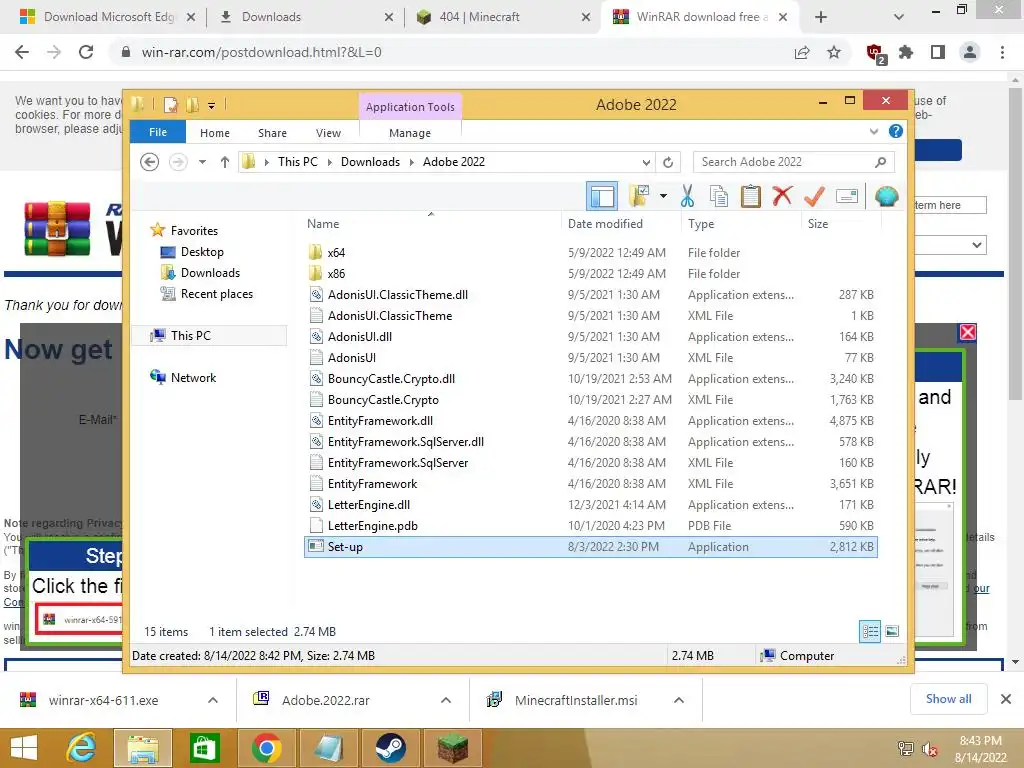The width and height of the screenshot is (1024, 768).
Task: Sort by the Name column header
Action: (x=431, y=223)
